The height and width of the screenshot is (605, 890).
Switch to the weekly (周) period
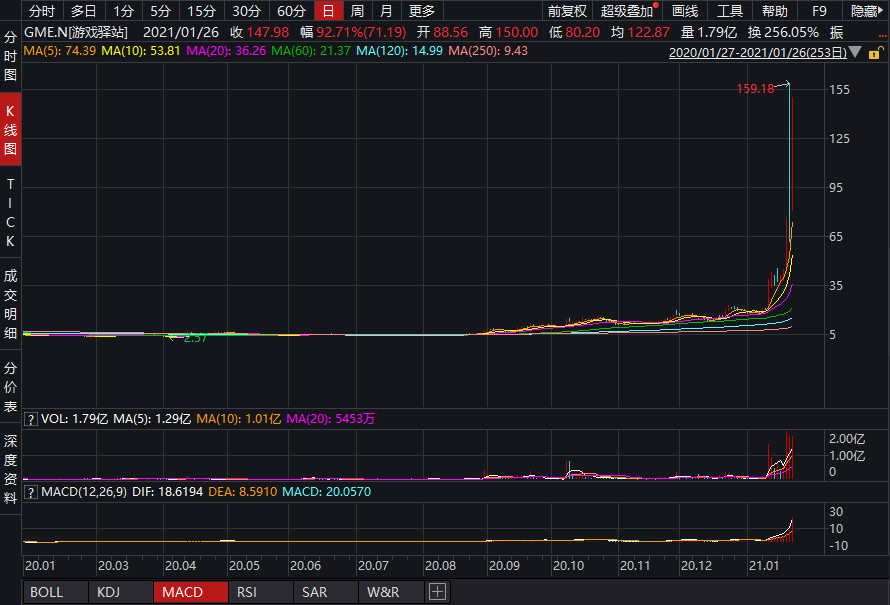pyautogui.click(x=357, y=12)
